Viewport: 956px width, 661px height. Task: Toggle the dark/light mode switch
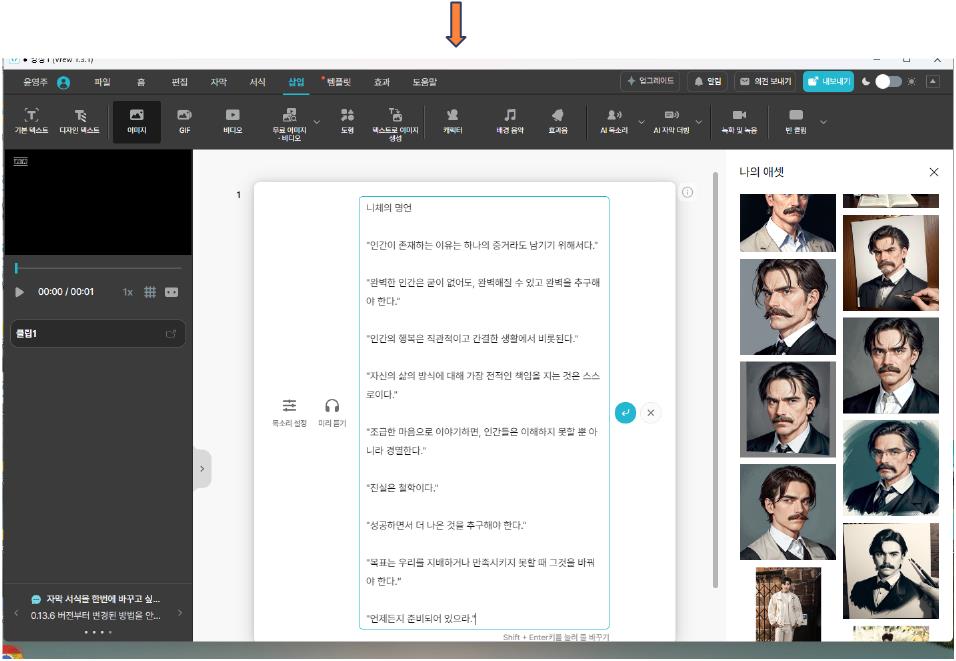888,82
